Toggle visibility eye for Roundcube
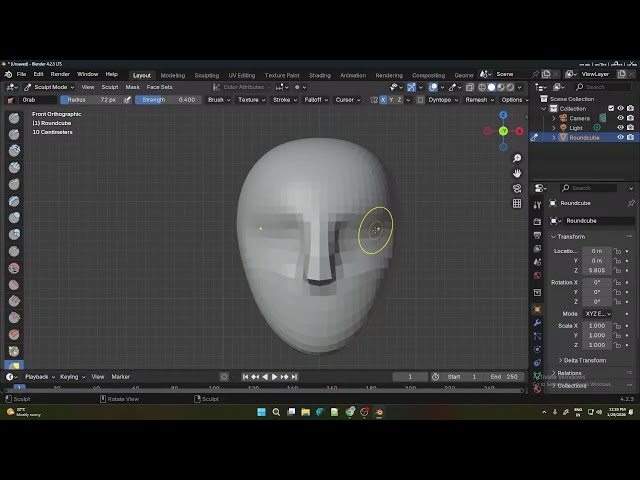The image size is (640, 480). [620, 138]
